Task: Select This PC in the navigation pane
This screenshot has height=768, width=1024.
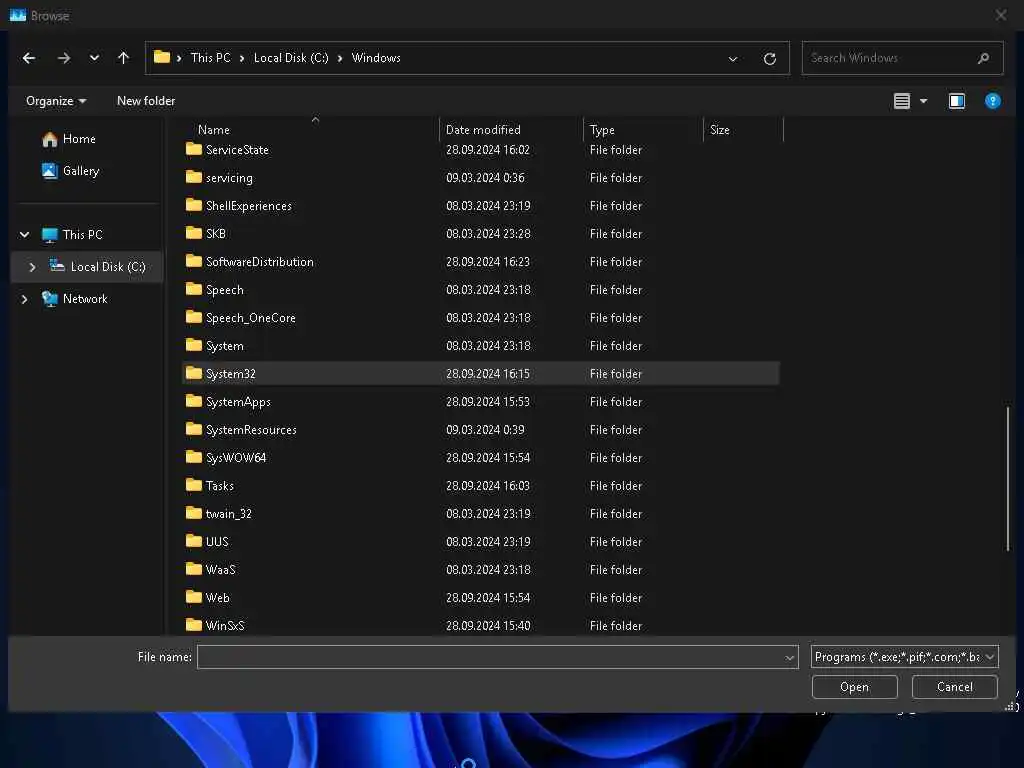Action: click(82, 235)
